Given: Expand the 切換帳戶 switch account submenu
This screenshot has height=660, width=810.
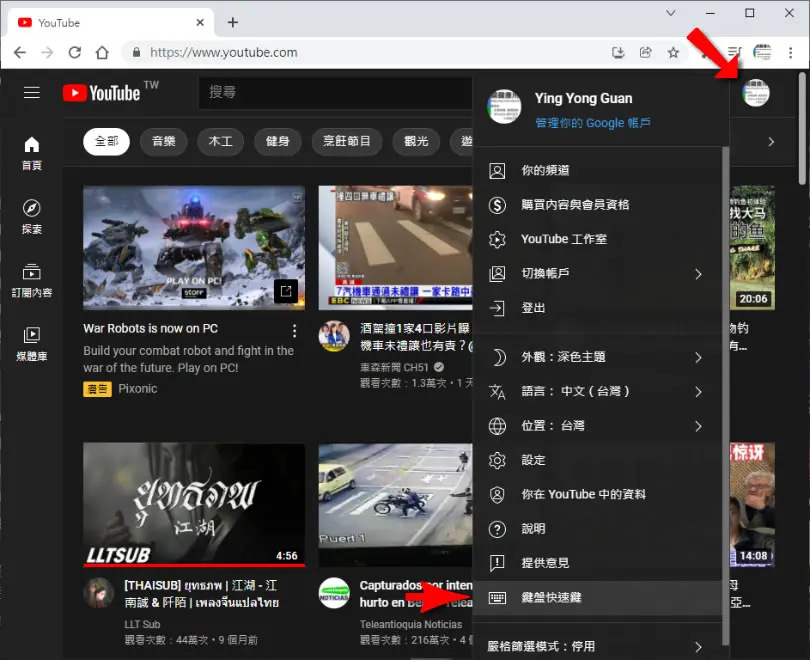Looking at the screenshot, I should click(x=597, y=273).
